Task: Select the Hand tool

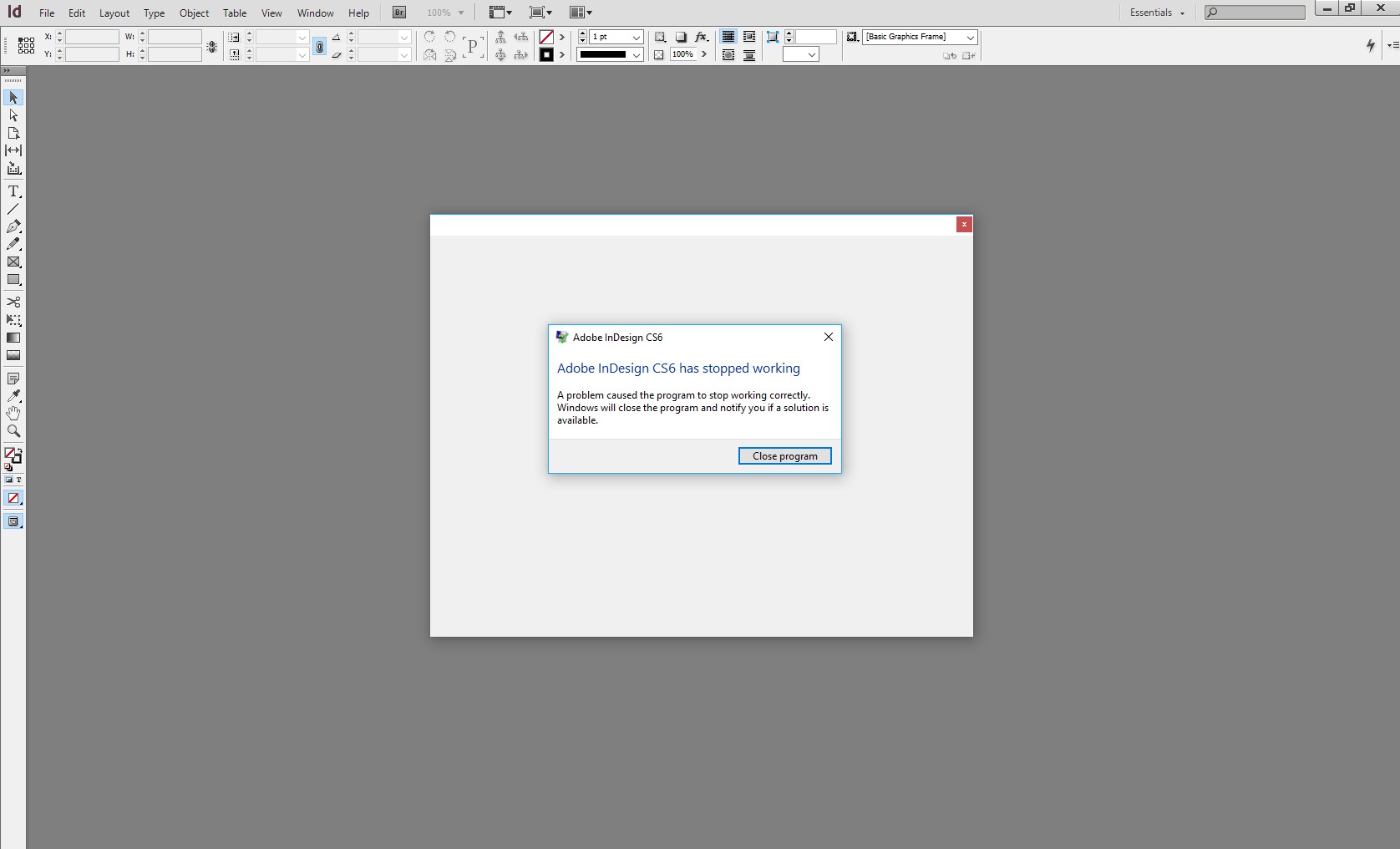Action: point(13,414)
